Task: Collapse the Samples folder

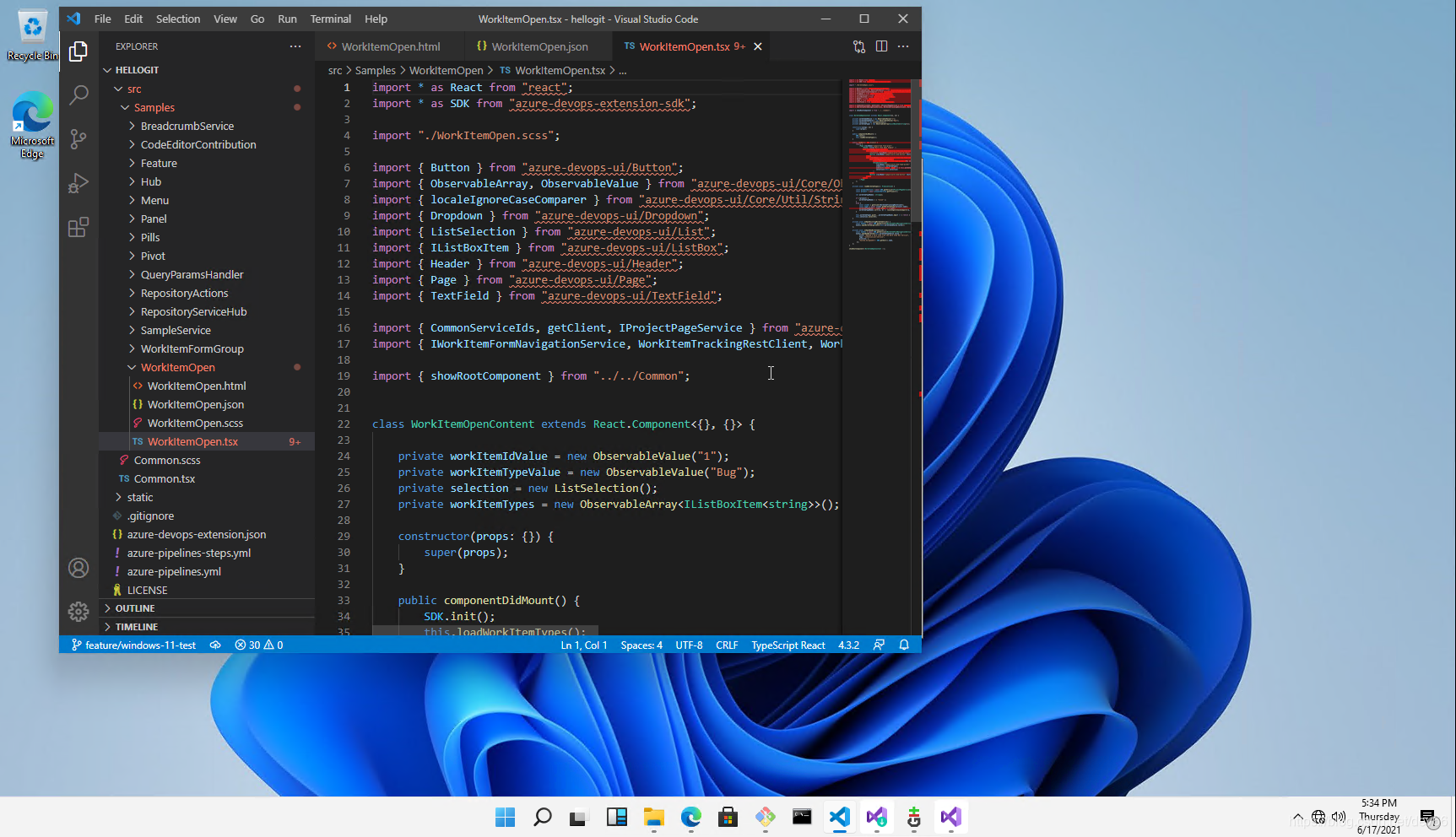Action: tap(207, 107)
